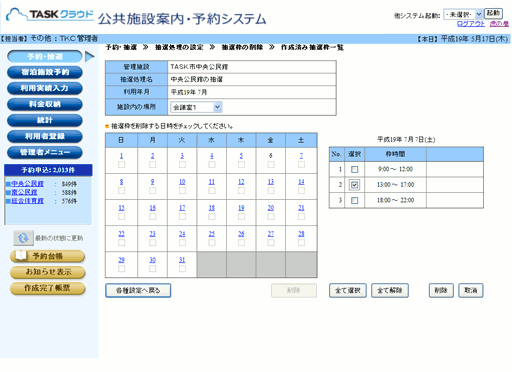Open the 施設内の場所 dropdown (会議室1)
The width and height of the screenshot is (512, 372).
coord(196,107)
